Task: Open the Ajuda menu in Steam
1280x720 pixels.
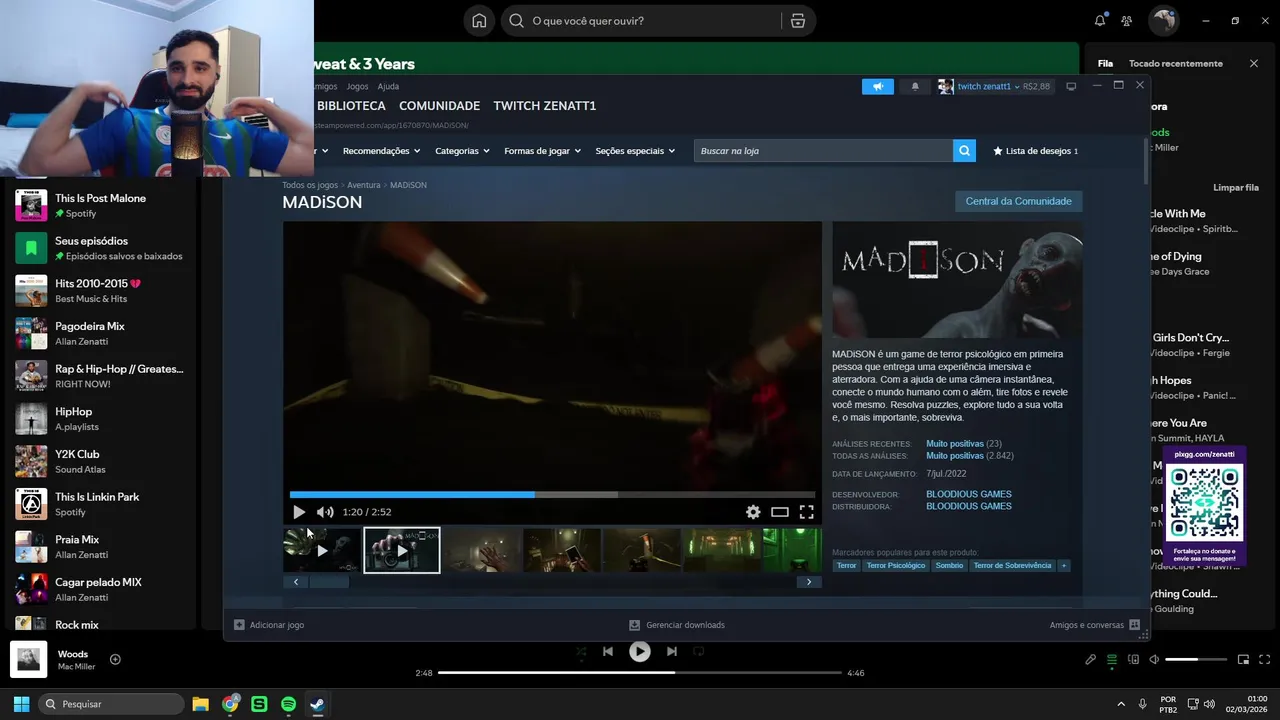Action: tap(388, 87)
